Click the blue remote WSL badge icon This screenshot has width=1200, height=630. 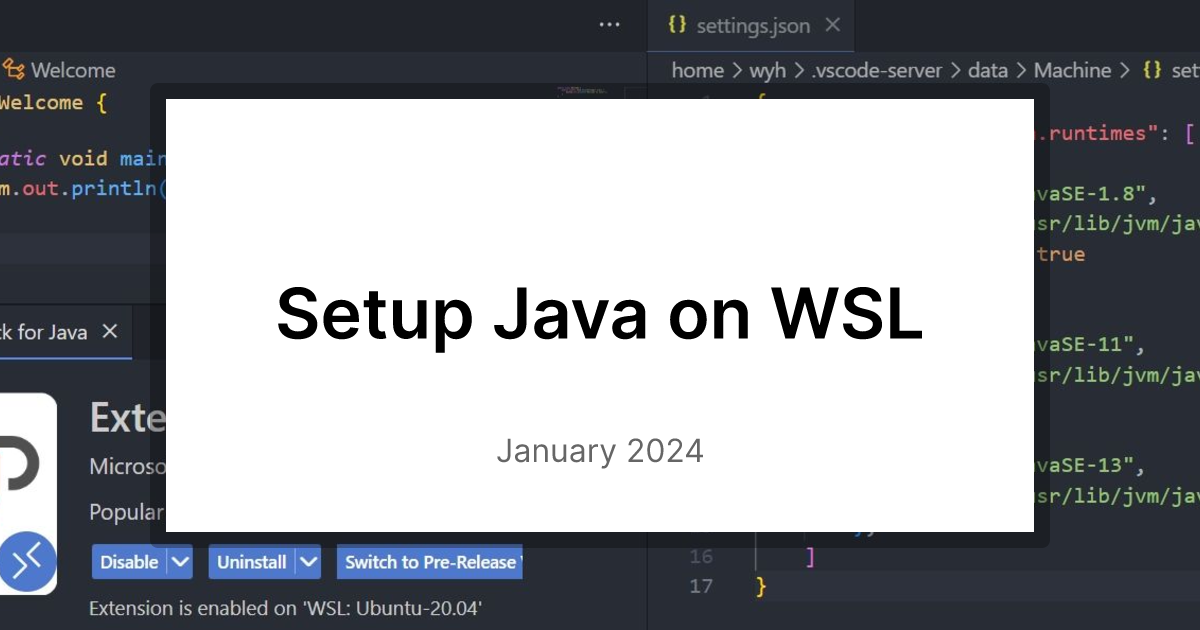click(x=27, y=564)
